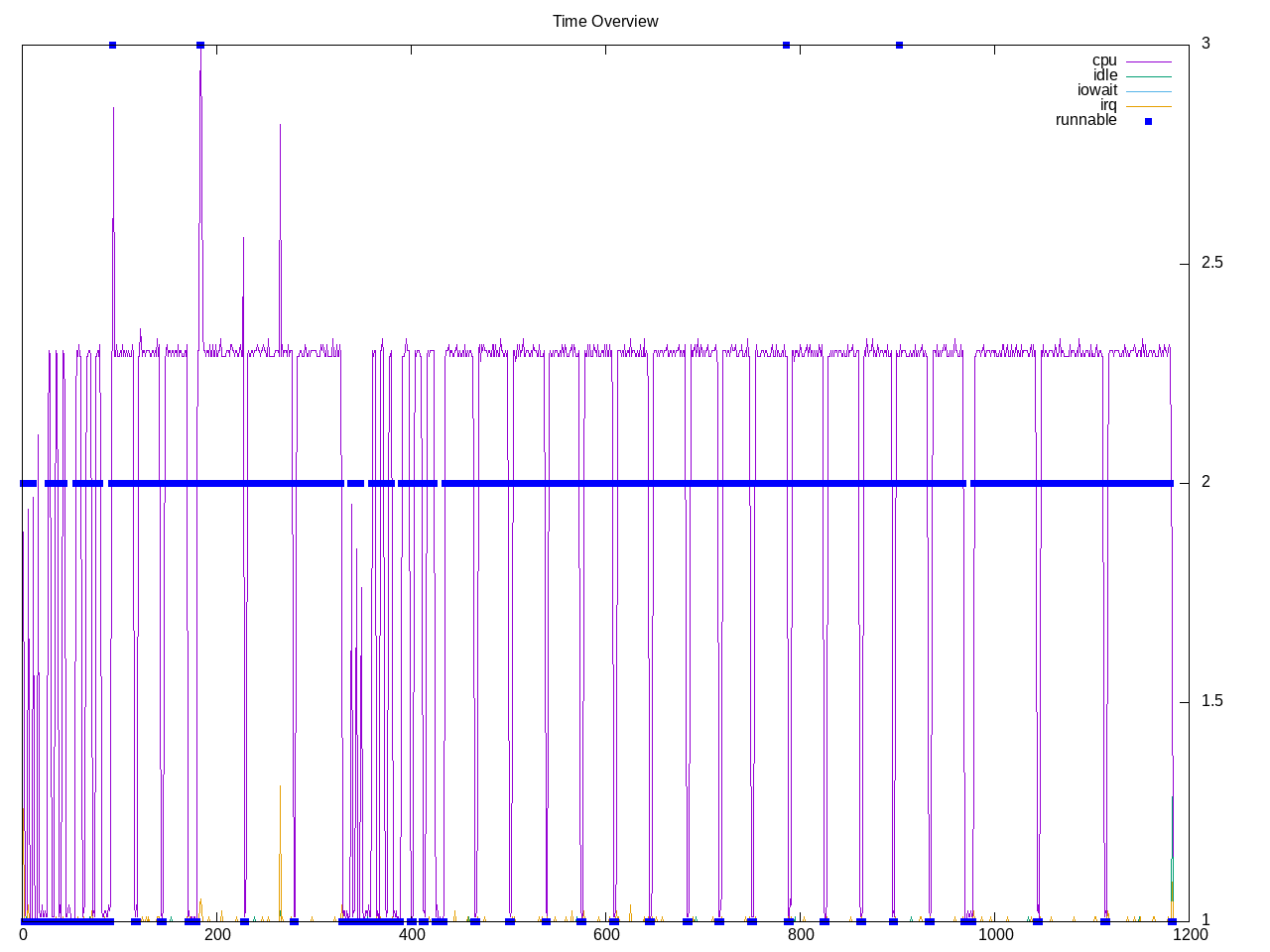This screenshot has width=1270, height=952.
Task: Click the x-axis tick label 600
Action: 605,934
